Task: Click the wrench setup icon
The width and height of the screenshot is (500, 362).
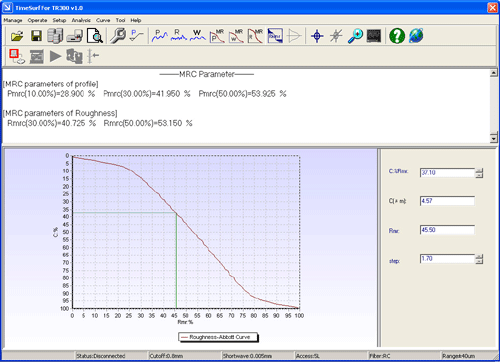Action: pos(118,36)
